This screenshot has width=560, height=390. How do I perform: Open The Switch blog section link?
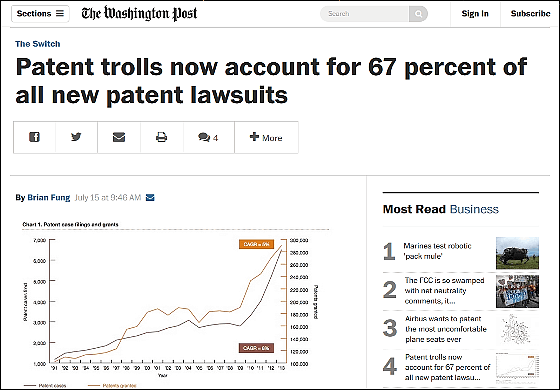click(x=38, y=44)
